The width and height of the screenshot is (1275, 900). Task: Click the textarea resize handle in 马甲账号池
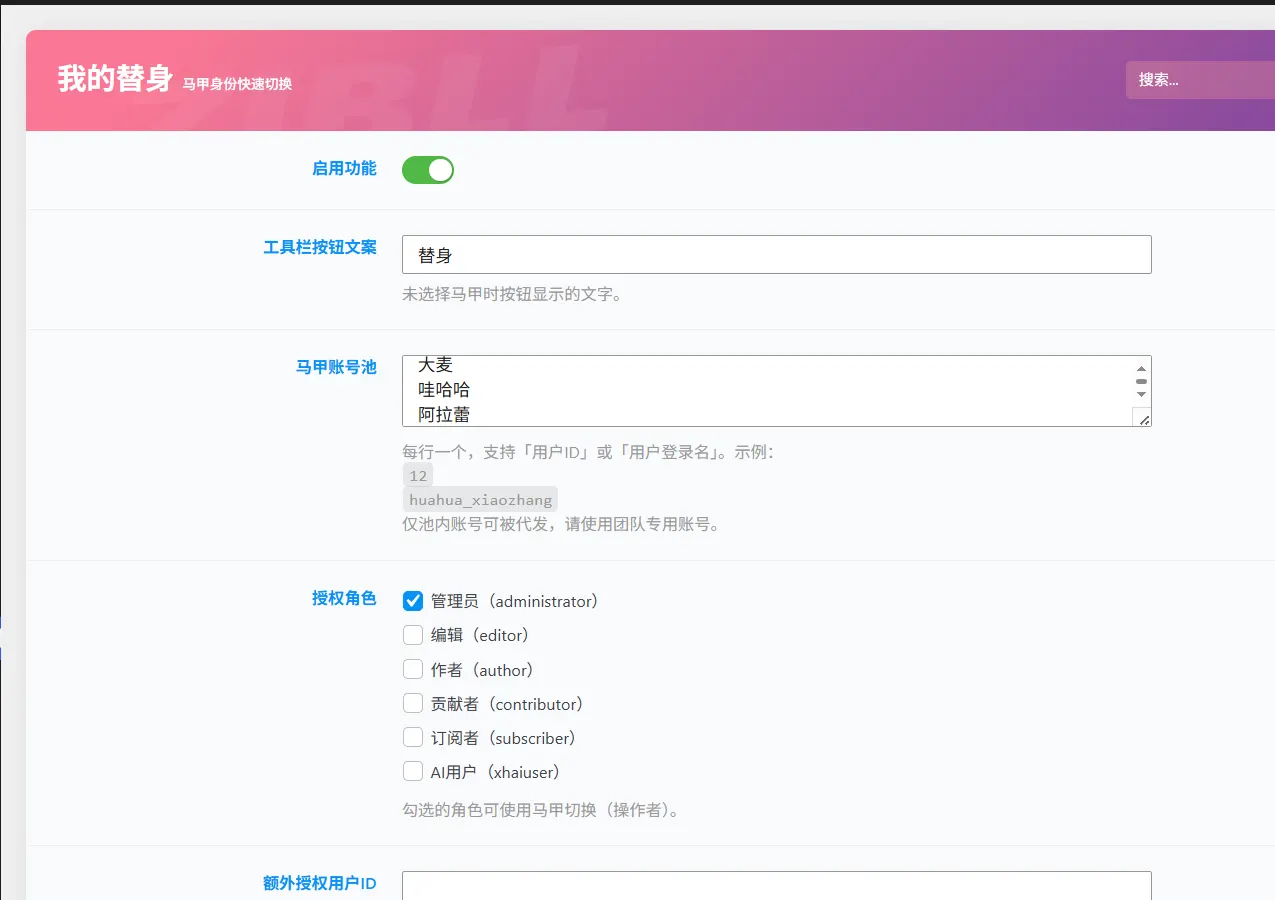pyautogui.click(x=1143, y=419)
